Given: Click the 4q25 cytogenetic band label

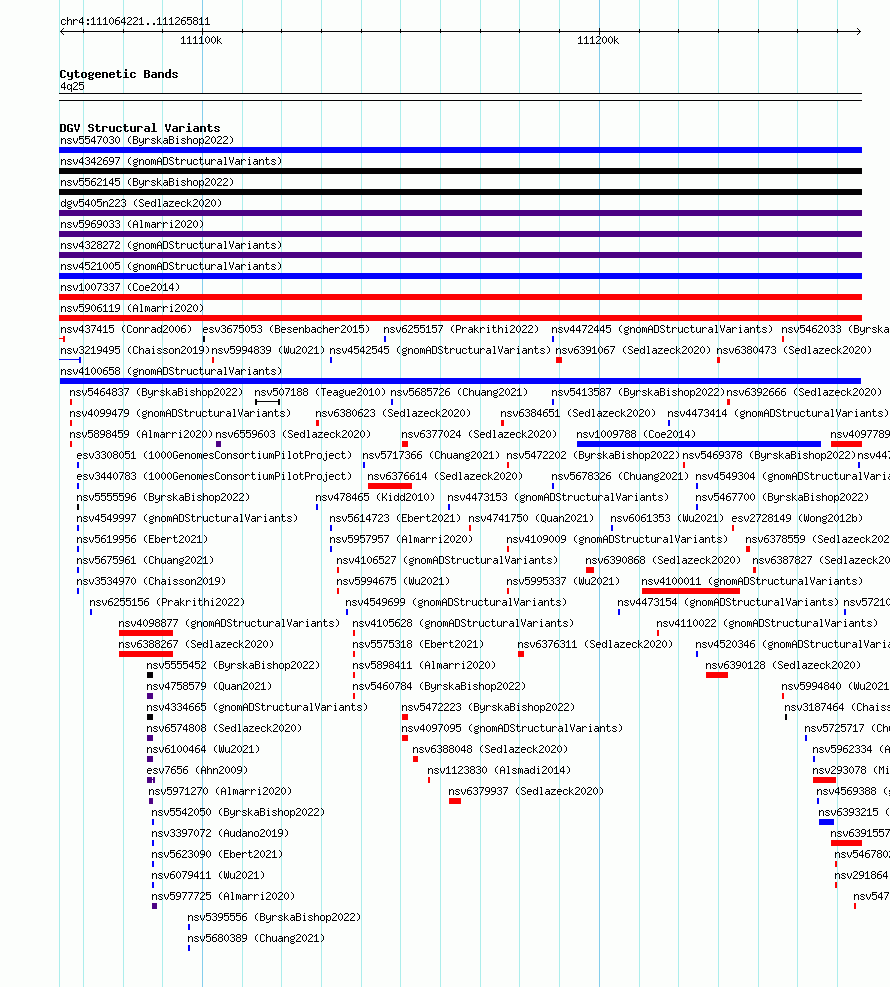Looking at the screenshot, I should 72,86.
